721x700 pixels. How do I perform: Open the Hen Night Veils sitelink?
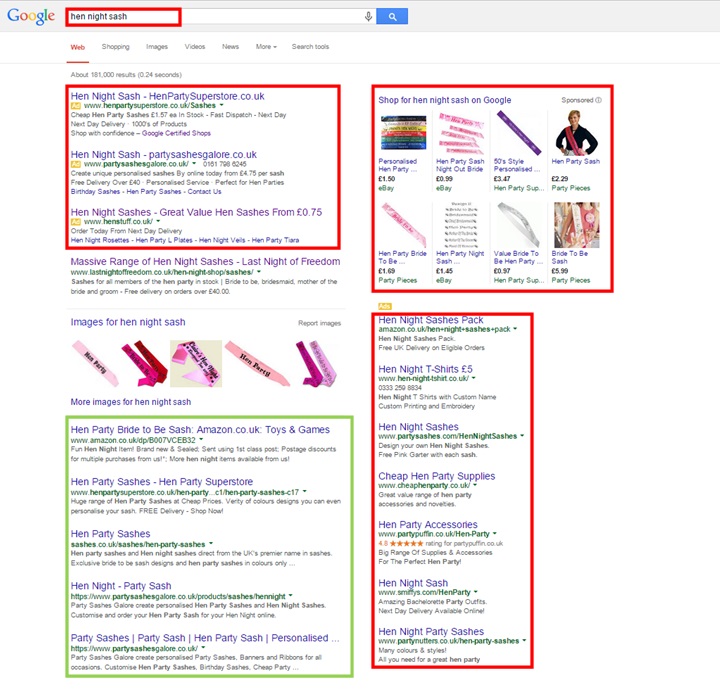point(222,240)
